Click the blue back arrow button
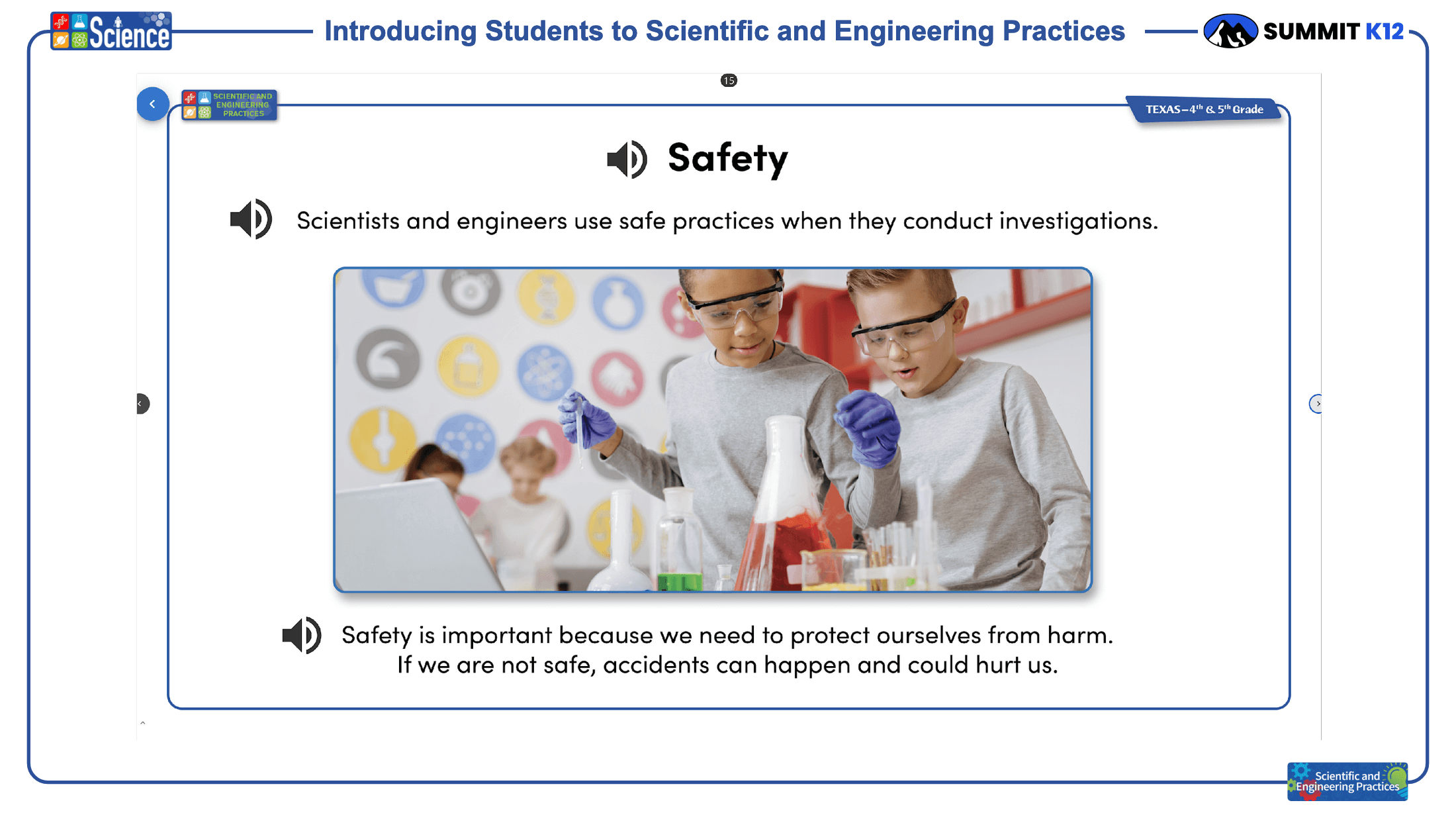This screenshot has height=813, width=1456. pyautogui.click(x=153, y=104)
